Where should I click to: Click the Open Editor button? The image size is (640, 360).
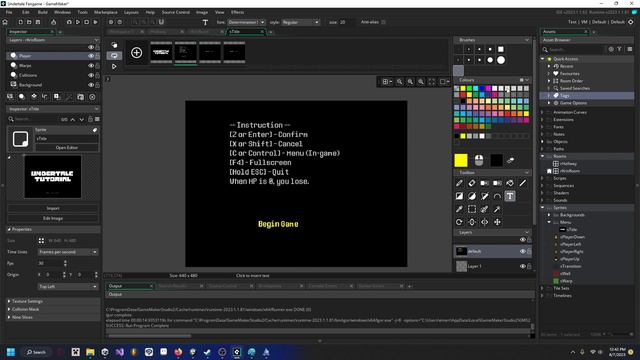(67, 148)
